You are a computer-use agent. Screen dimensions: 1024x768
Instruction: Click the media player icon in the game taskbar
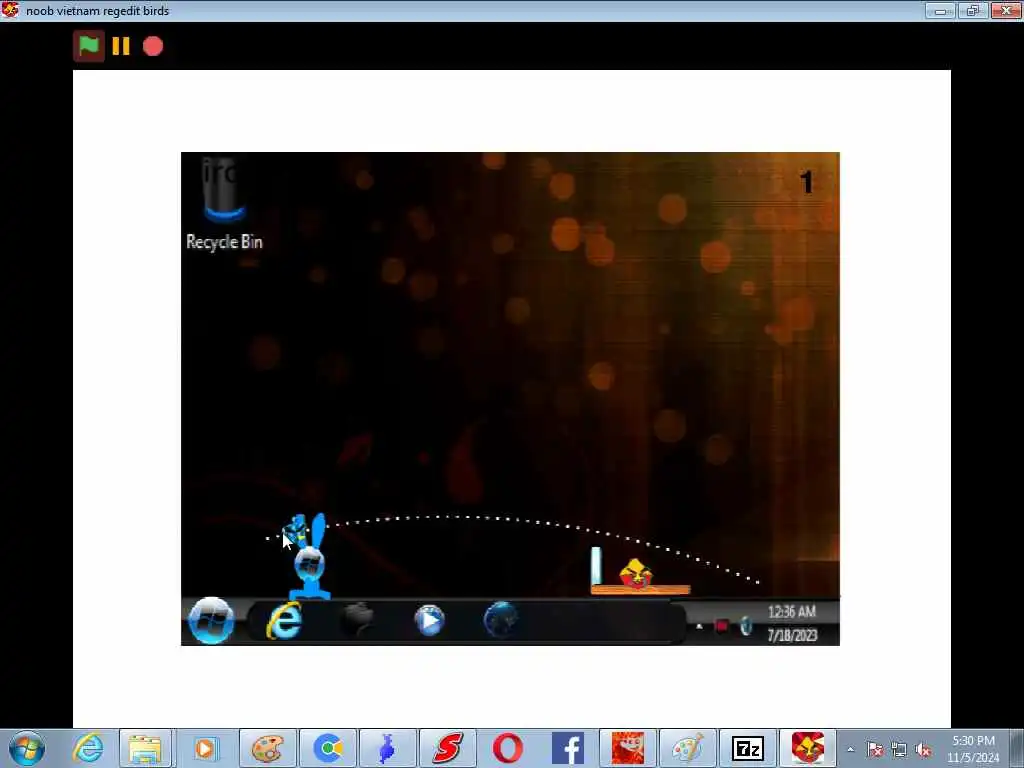(x=429, y=620)
